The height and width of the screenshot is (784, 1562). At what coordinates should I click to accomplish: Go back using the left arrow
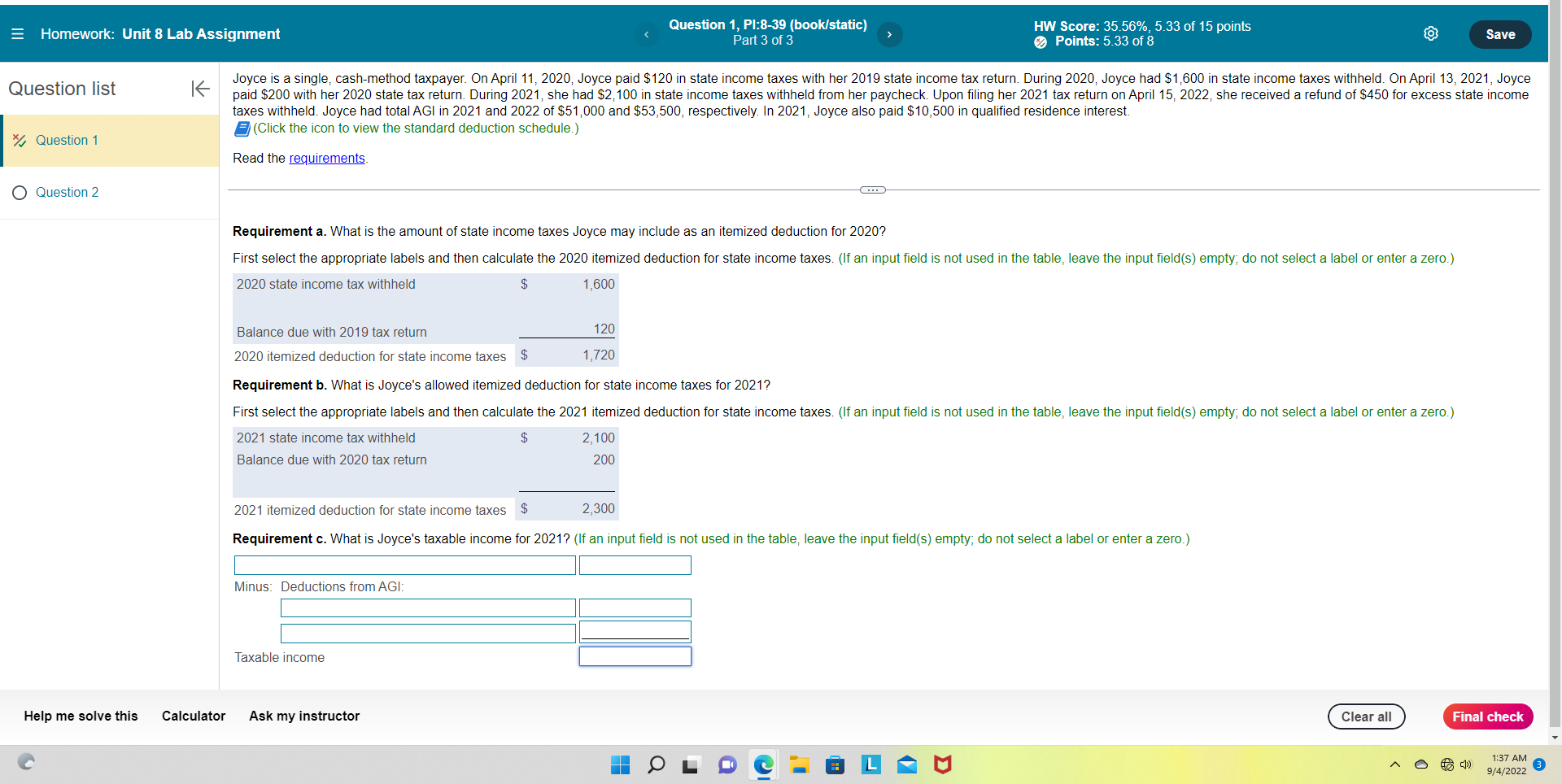pyautogui.click(x=646, y=34)
